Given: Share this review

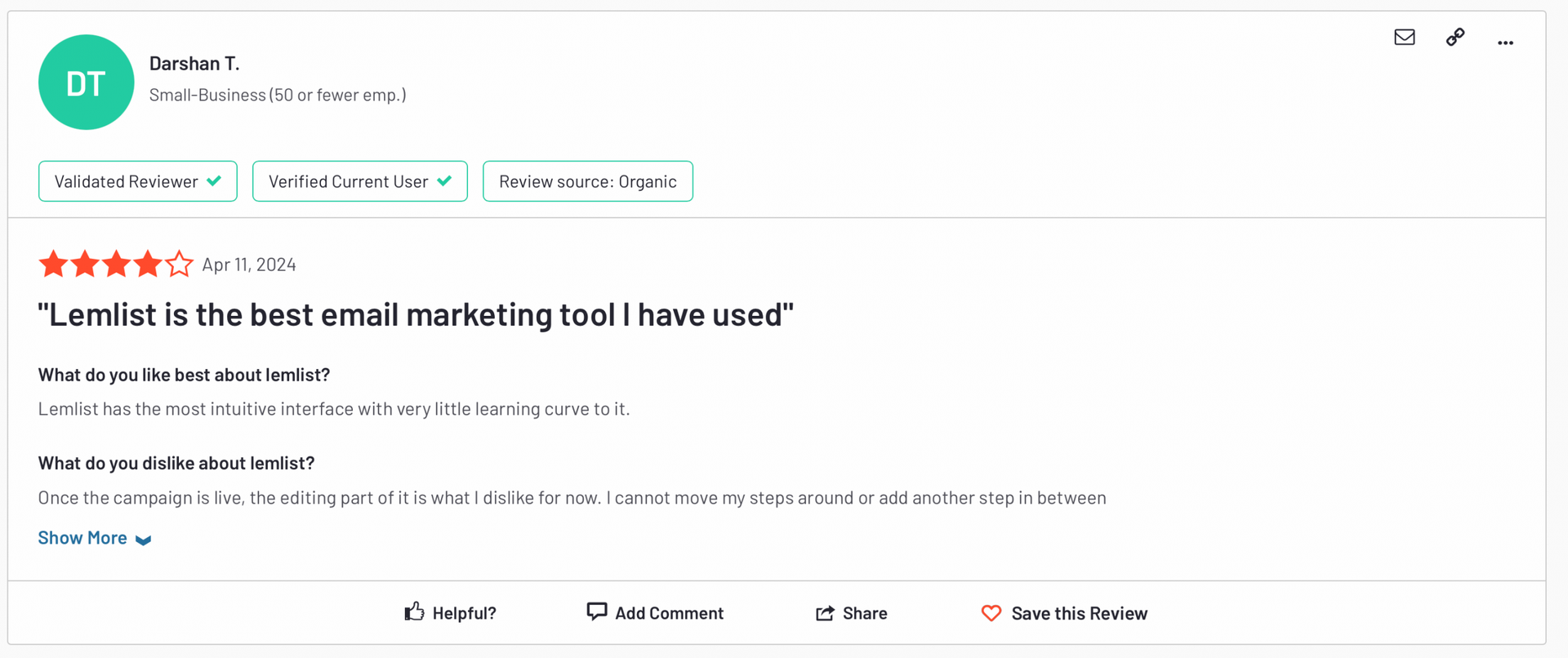Looking at the screenshot, I should 851,613.
